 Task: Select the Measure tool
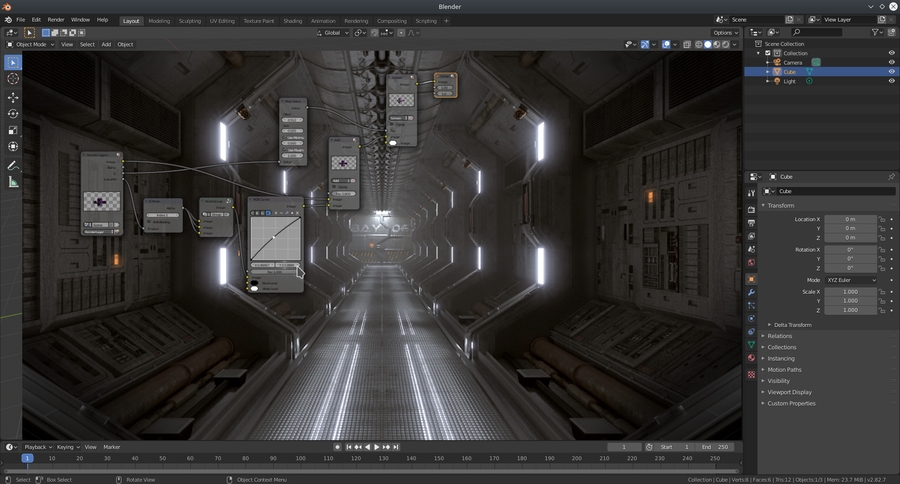(x=13, y=182)
